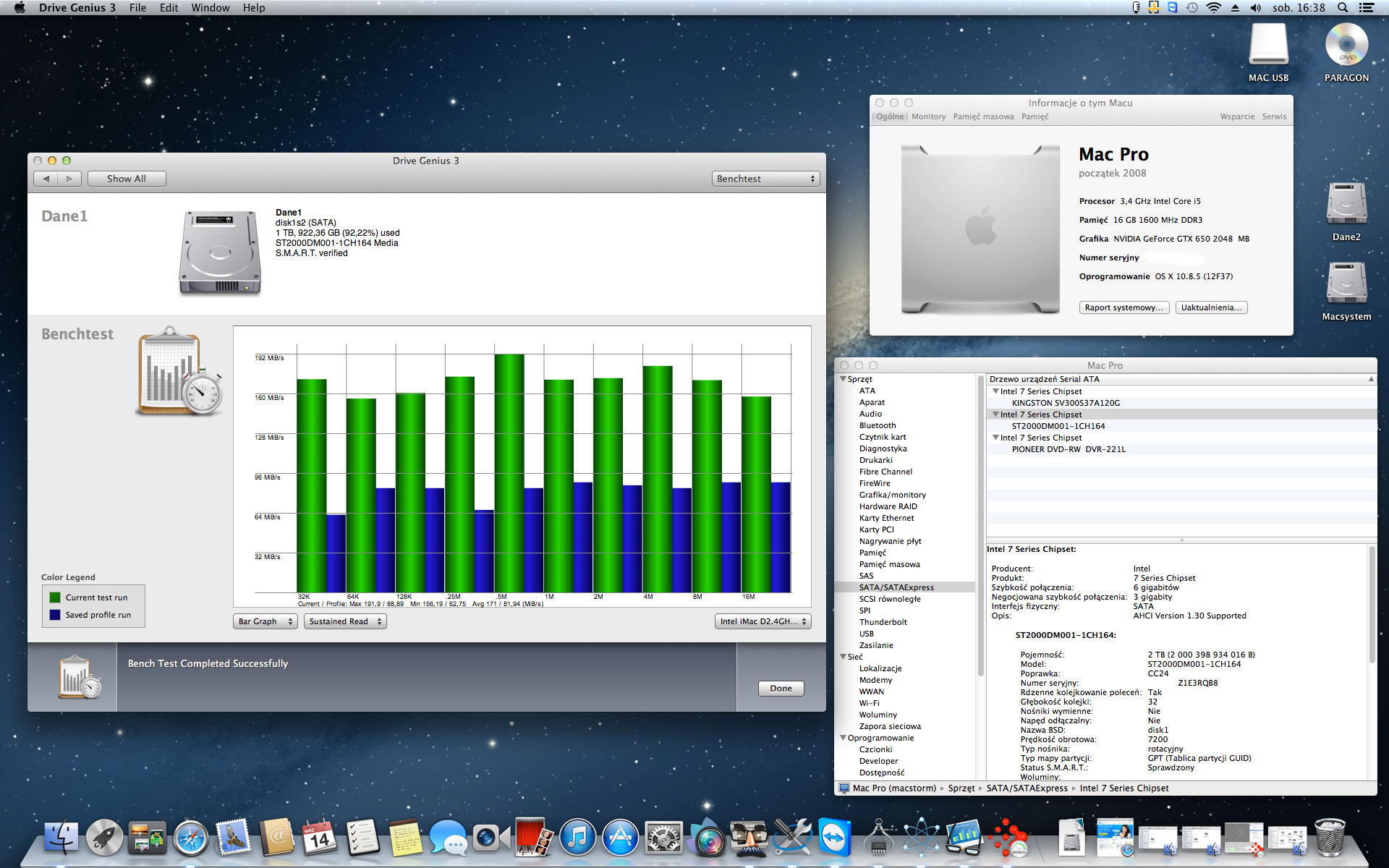Open Drive Genius 3 application menu

(77, 8)
